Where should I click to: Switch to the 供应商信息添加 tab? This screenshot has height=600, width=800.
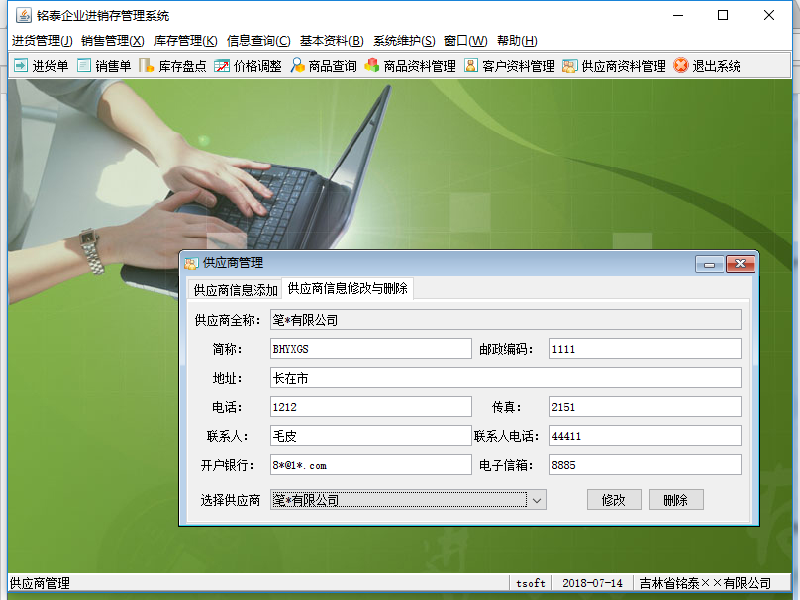235,290
